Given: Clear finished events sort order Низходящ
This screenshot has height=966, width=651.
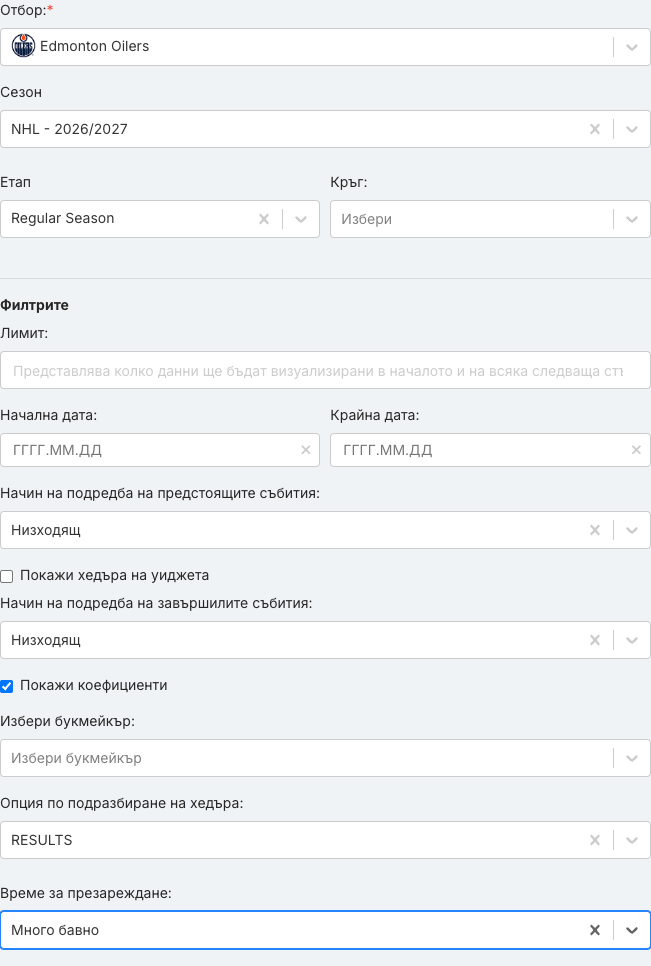Looking at the screenshot, I should (x=594, y=640).
